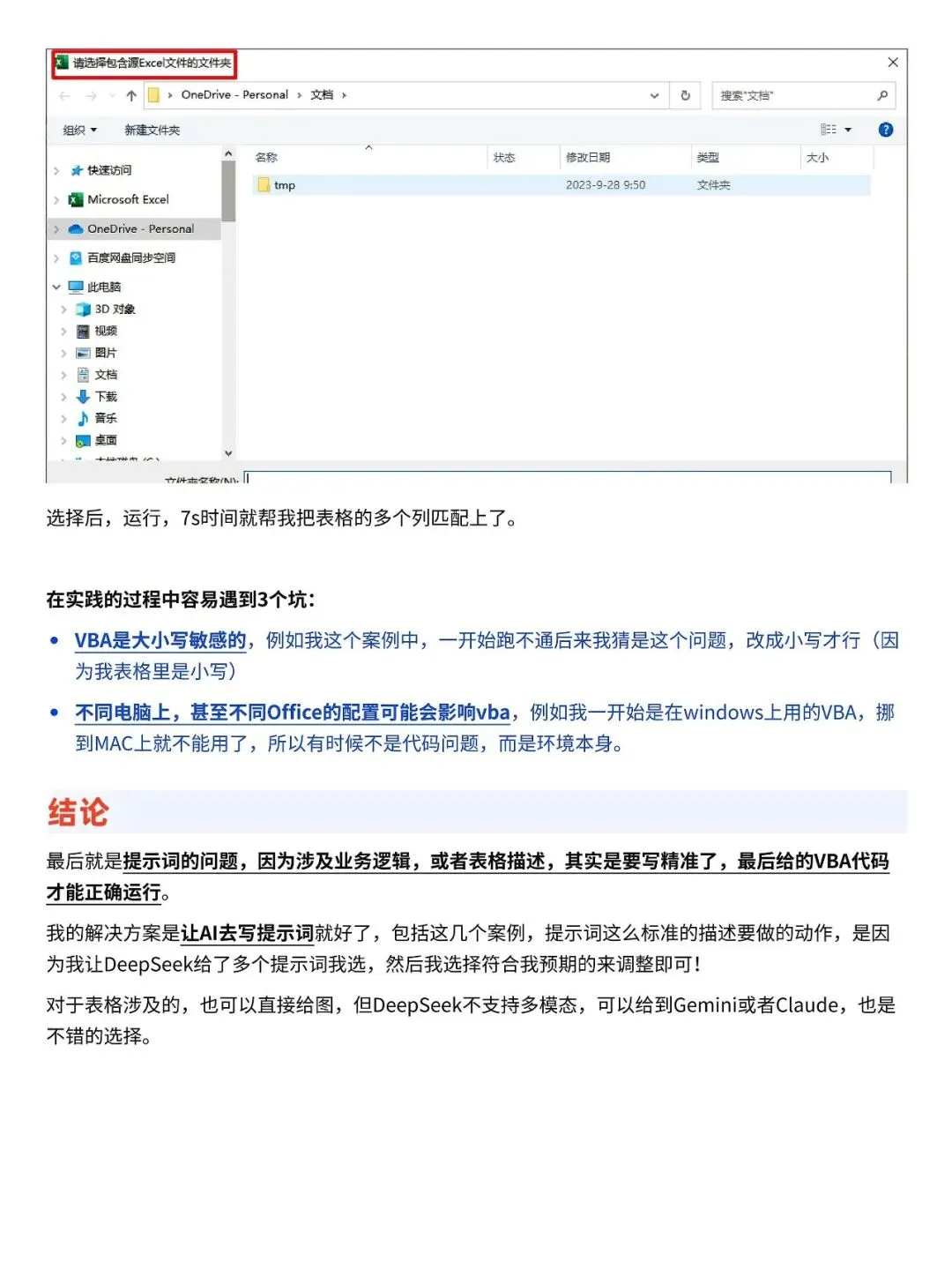Select OneDrive - Personal breadcrumb

coord(234,94)
